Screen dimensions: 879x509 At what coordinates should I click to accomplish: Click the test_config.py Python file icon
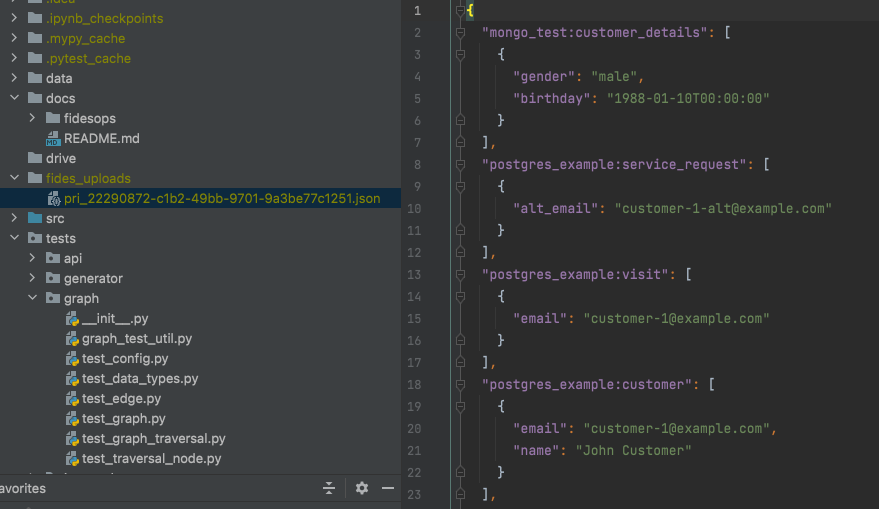pyautogui.click(x=72, y=358)
